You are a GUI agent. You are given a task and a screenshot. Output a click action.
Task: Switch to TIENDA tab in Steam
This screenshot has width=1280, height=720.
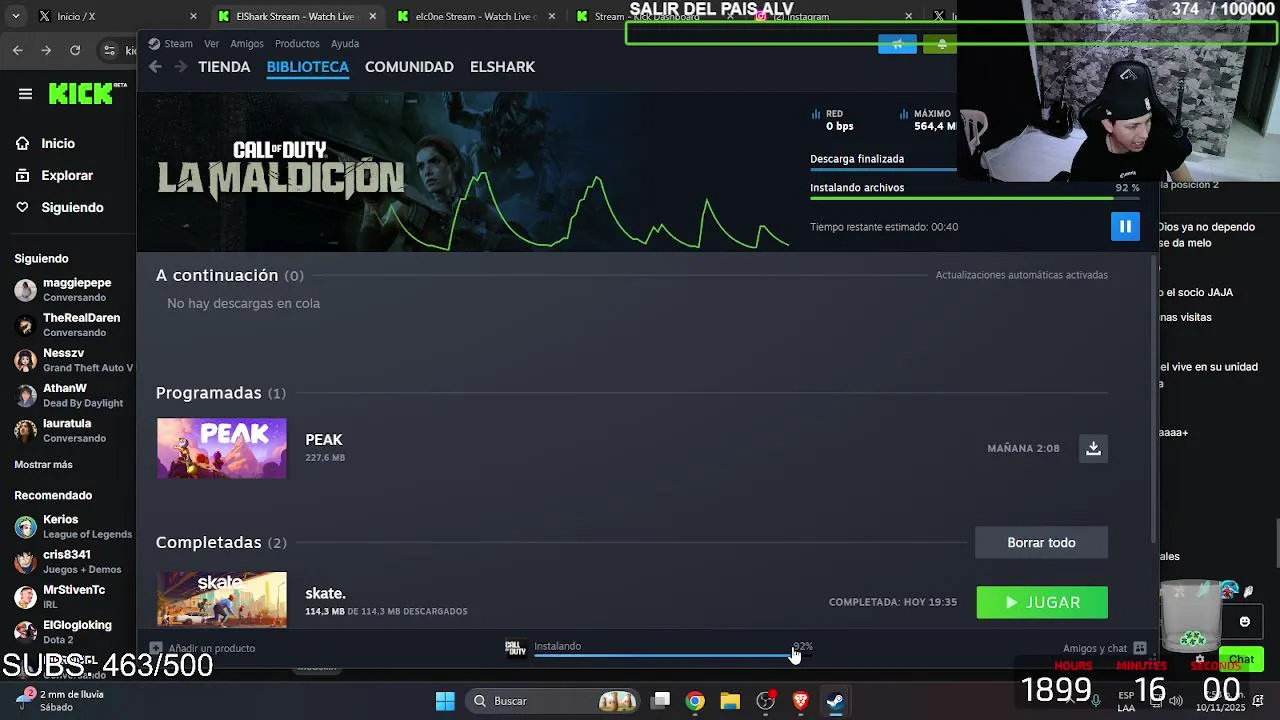(224, 67)
